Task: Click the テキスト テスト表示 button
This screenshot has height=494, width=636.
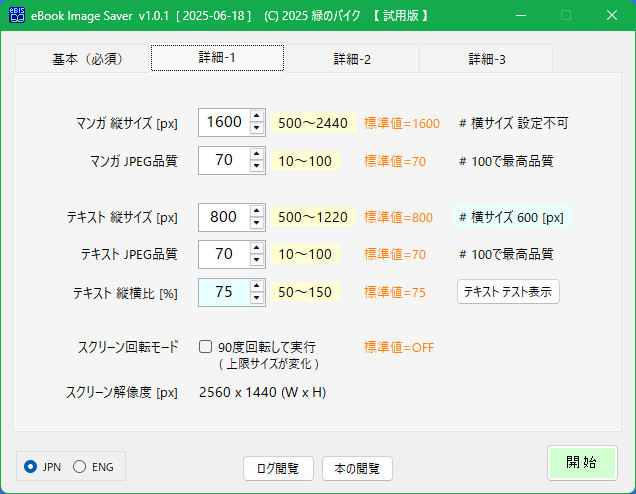Action: (508, 292)
